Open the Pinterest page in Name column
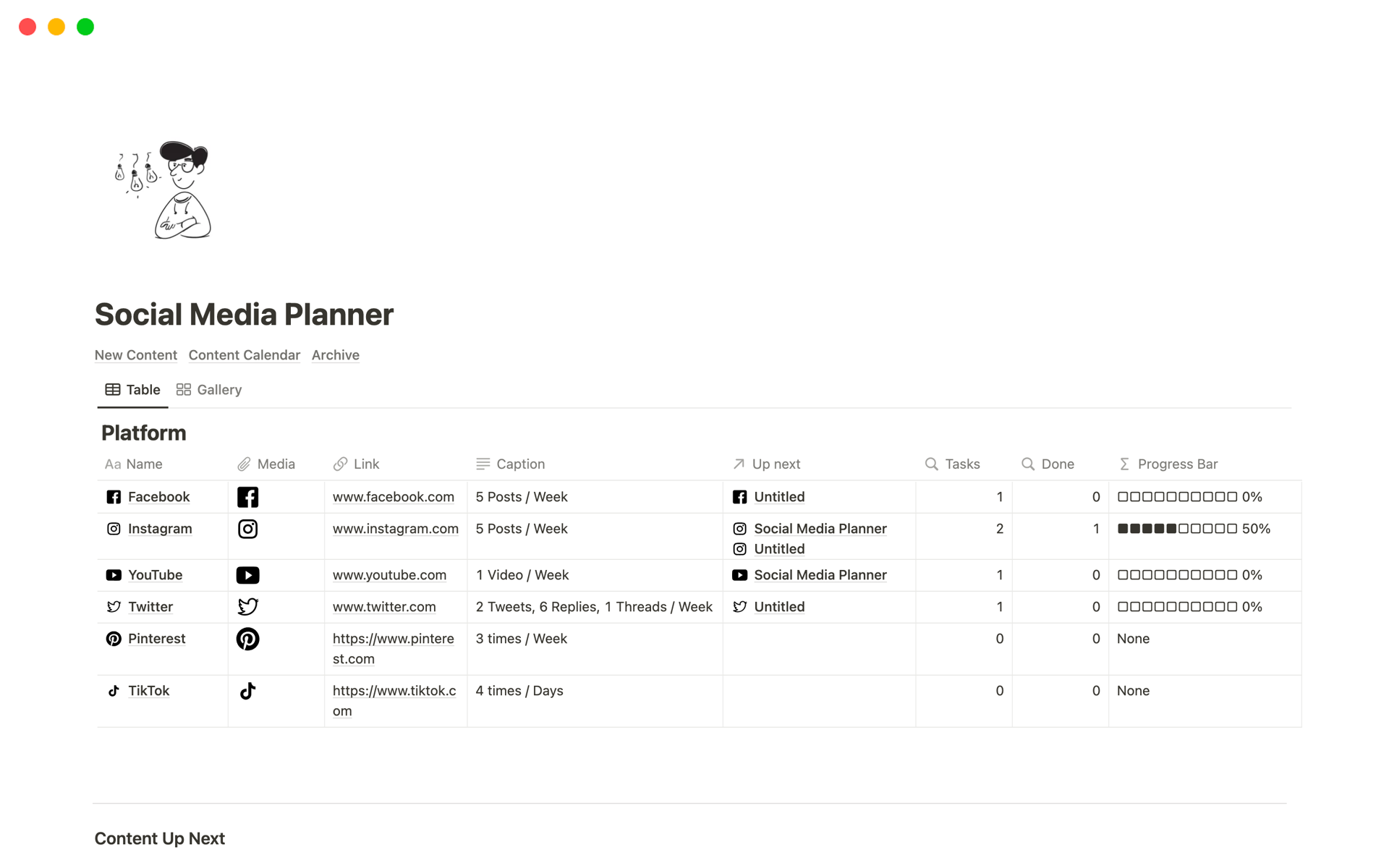 click(156, 639)
